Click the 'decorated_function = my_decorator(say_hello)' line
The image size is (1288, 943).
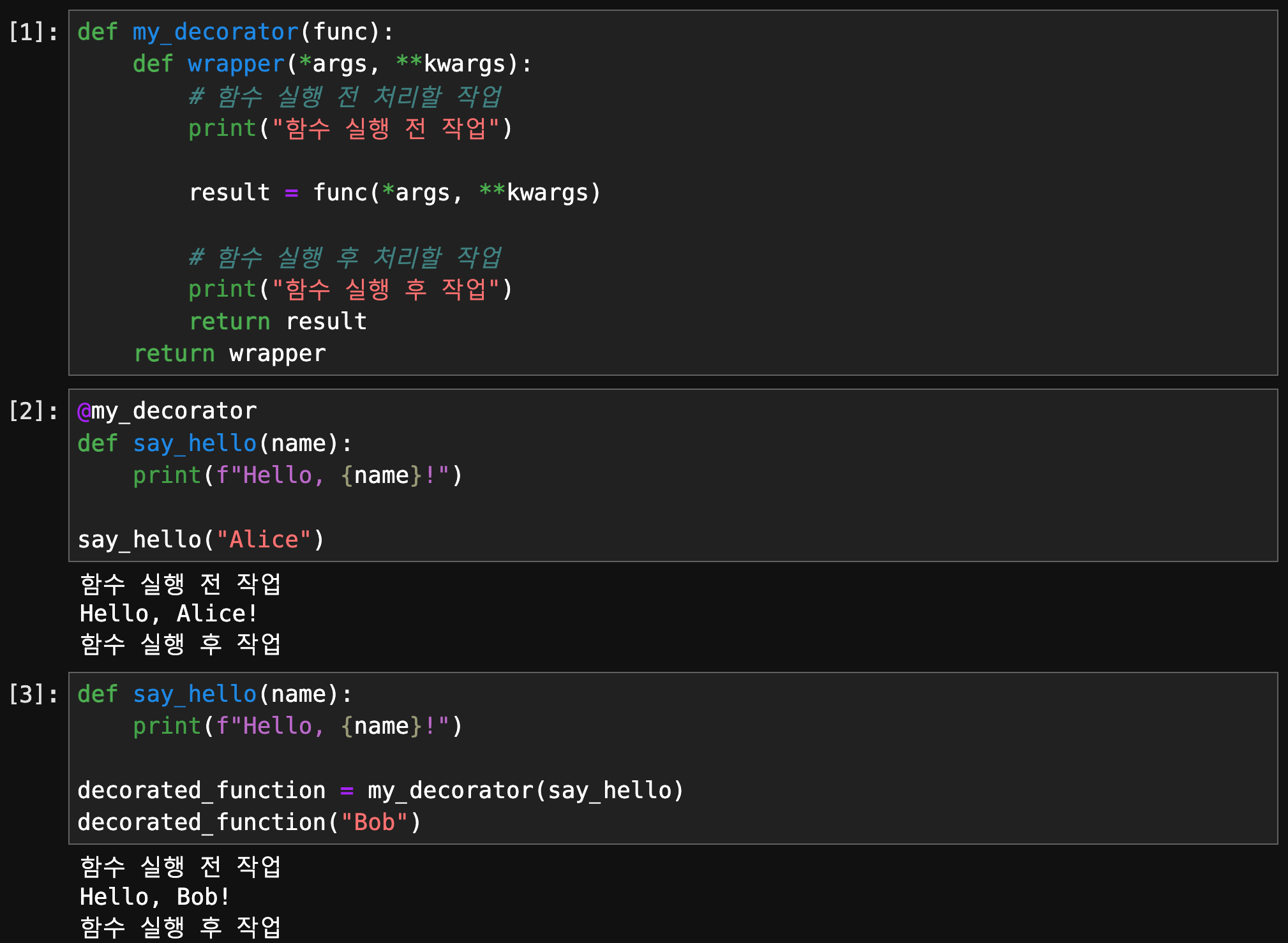tap(380, 791)
